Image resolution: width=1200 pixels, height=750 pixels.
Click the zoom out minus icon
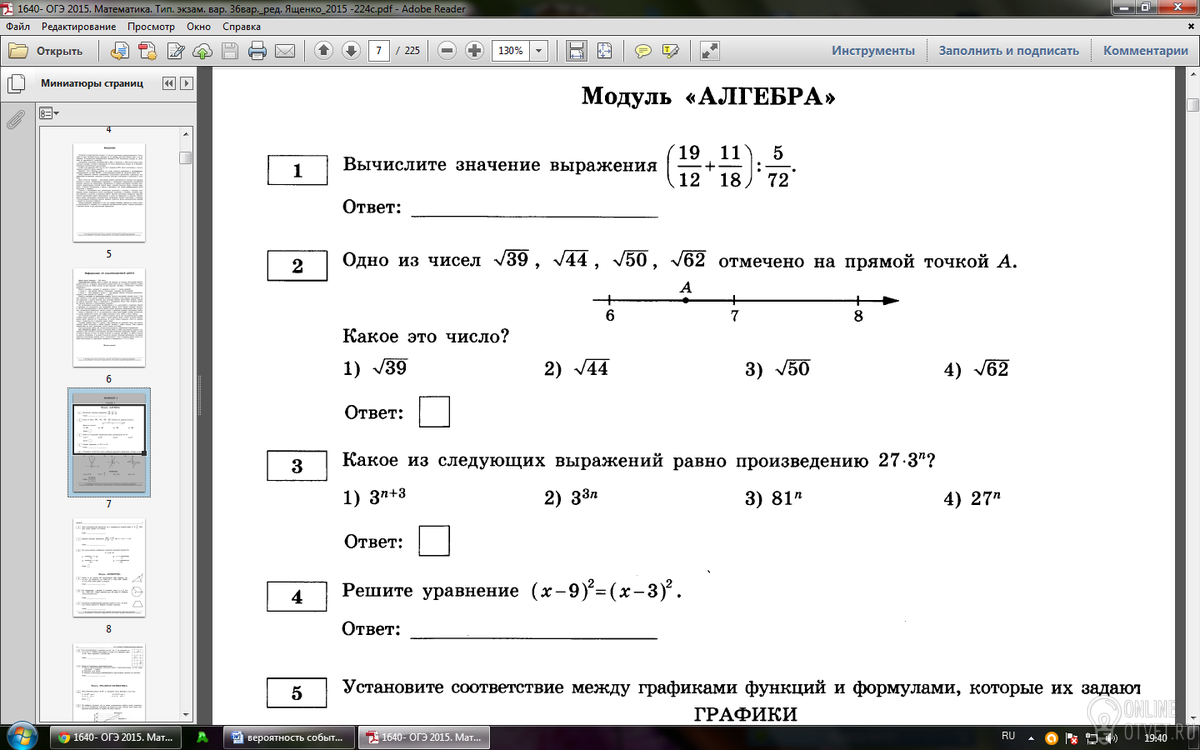click(447, 51)
